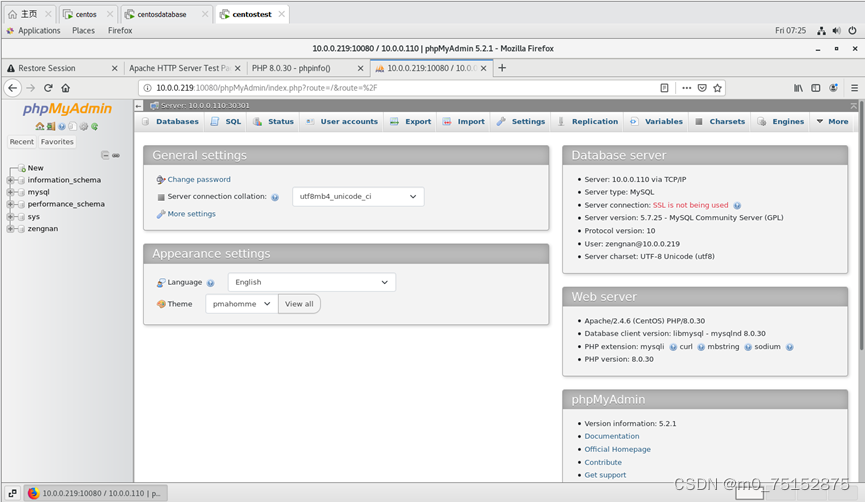Click help icon beside Server connection collation
The width and height of the screenshot is (865, 502).
tap(275, 197)
